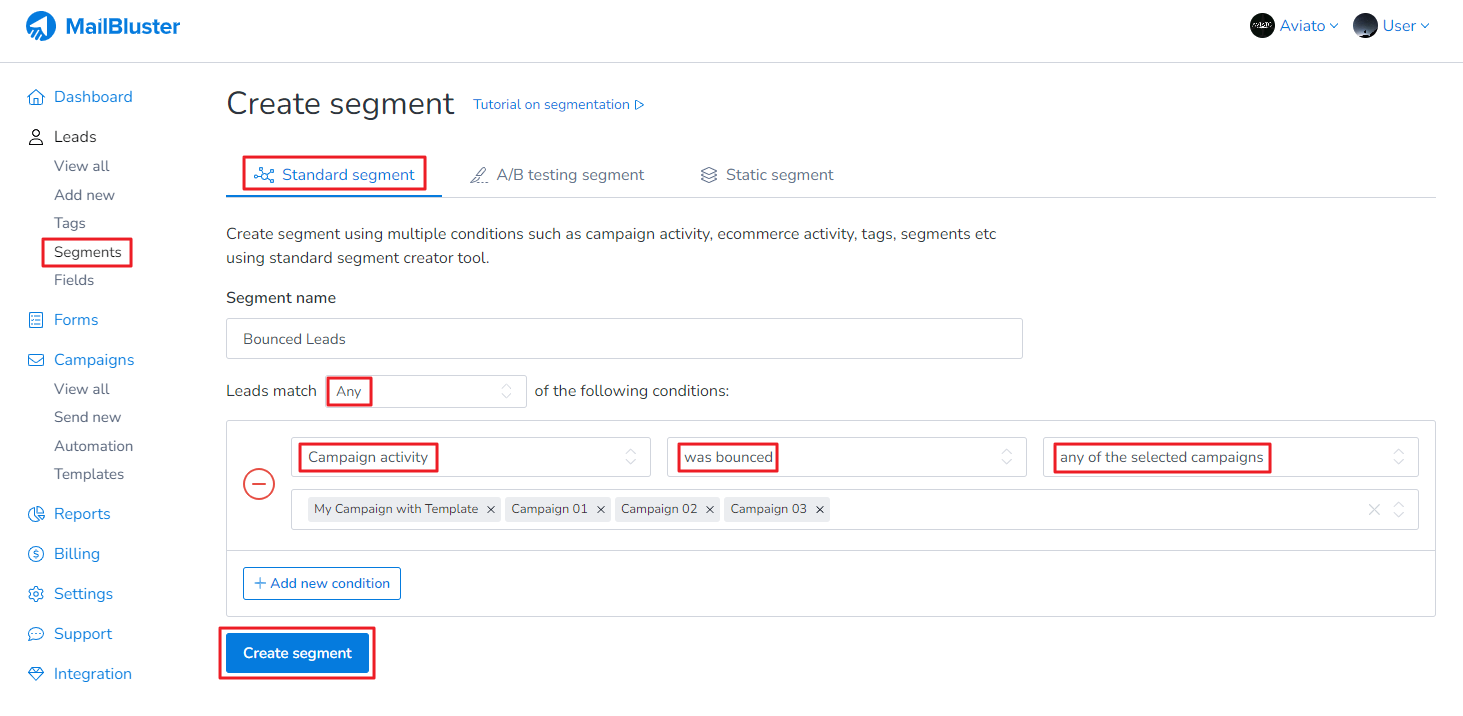Screen dimensions: 1463x716
Task: Open the Campaign activity condition dropdown
Action: (471, 457)
